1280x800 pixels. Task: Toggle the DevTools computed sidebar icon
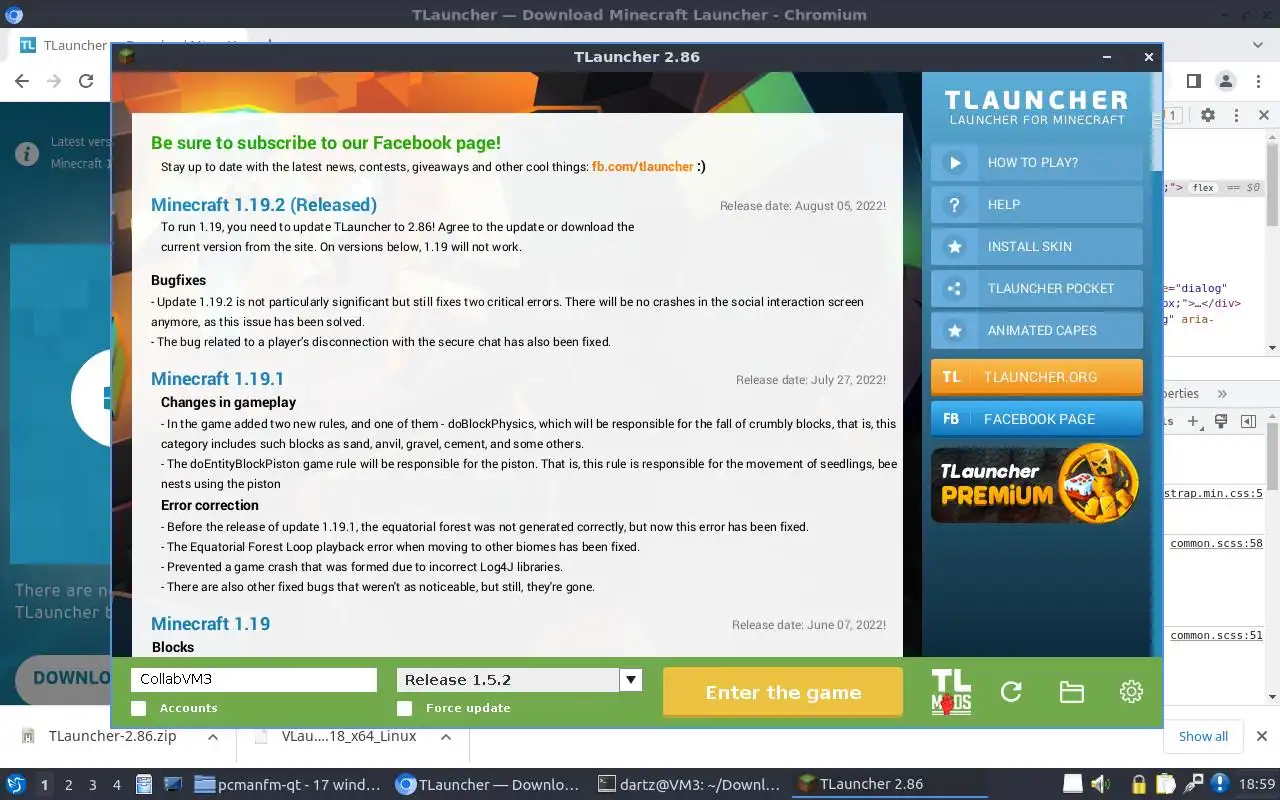pos(1248,422)
